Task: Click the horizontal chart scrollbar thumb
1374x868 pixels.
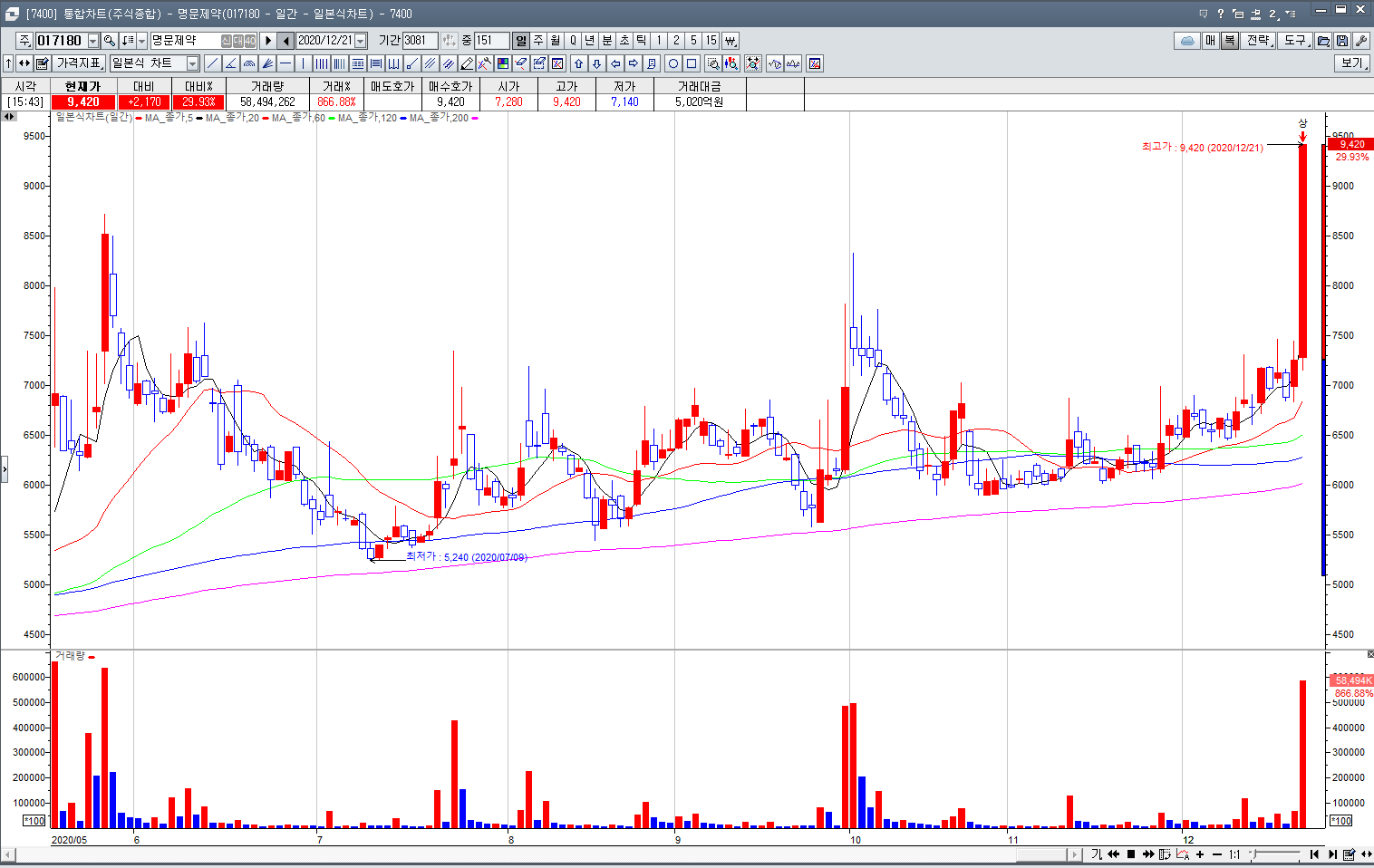Action: point(1041,854)
